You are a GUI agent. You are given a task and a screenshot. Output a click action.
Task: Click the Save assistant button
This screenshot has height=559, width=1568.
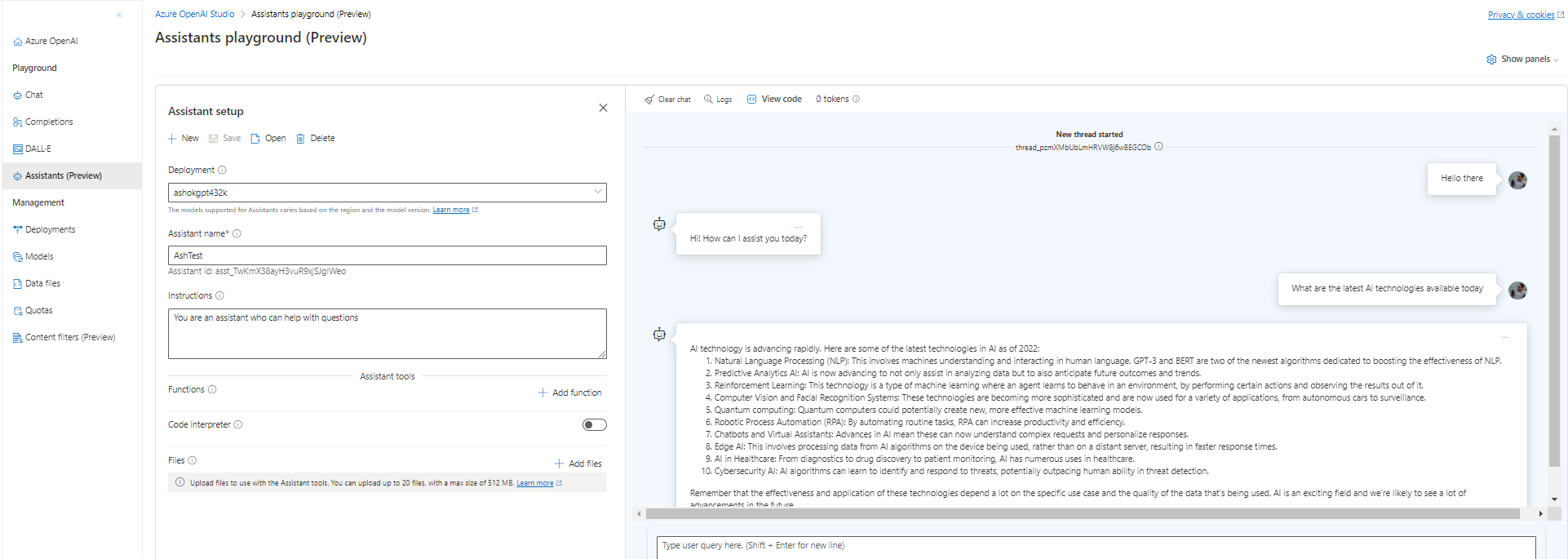click(225, 138)
